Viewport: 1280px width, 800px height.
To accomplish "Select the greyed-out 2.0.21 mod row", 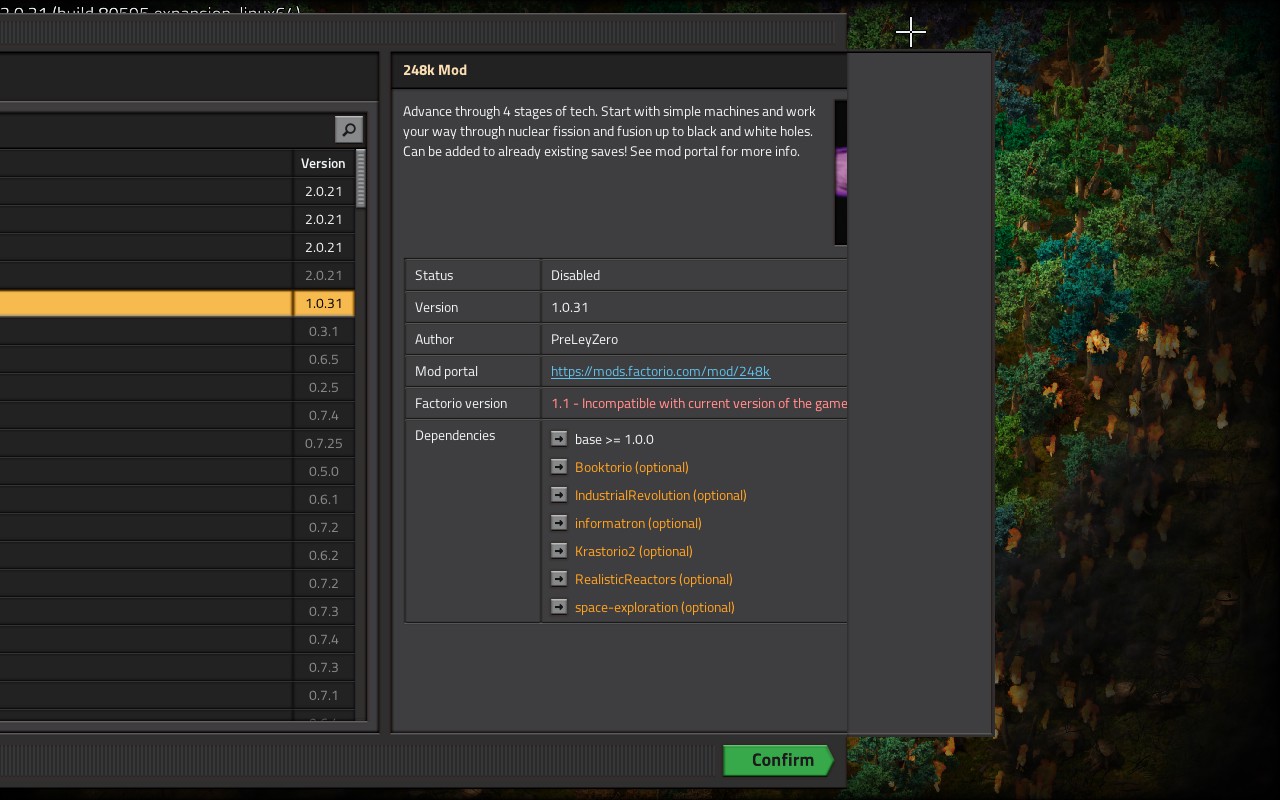I will [177, 275].
